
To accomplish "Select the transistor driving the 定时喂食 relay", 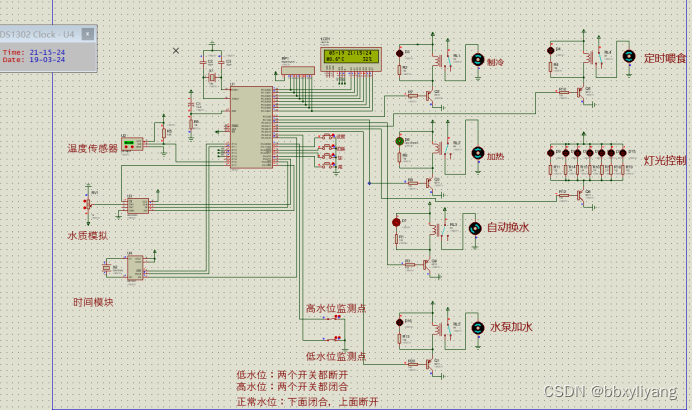I will 581,92.
